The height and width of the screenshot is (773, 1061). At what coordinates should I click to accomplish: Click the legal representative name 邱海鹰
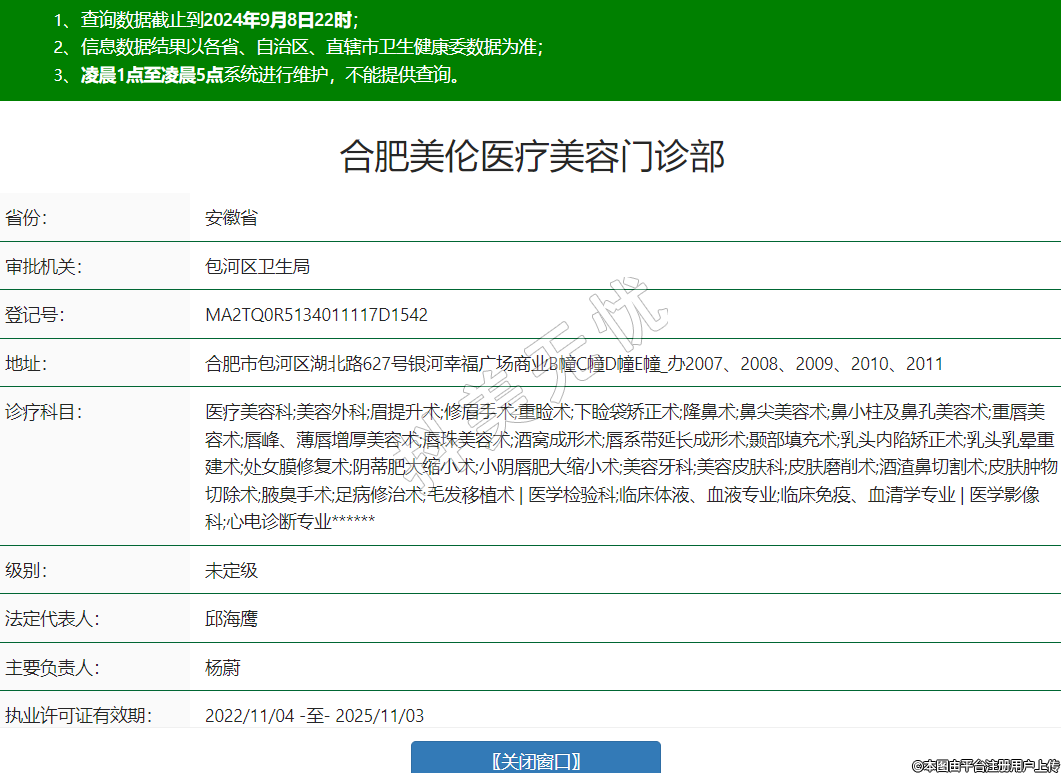231,619
